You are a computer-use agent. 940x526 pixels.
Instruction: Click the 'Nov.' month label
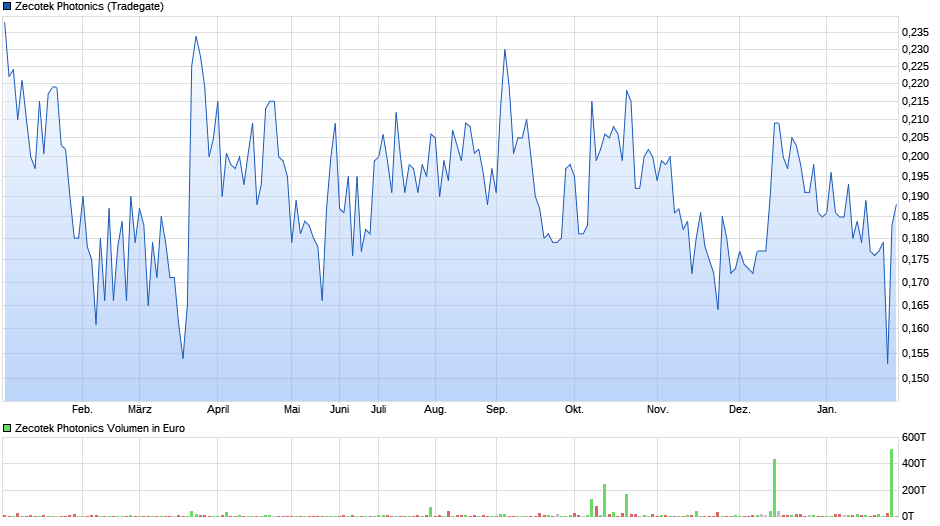(658, 410)
